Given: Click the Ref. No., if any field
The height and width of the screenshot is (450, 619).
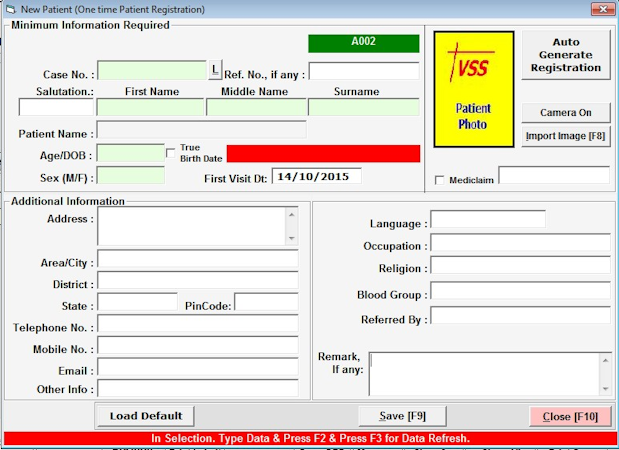Looking at the screenshot, I should pos(364,71).
